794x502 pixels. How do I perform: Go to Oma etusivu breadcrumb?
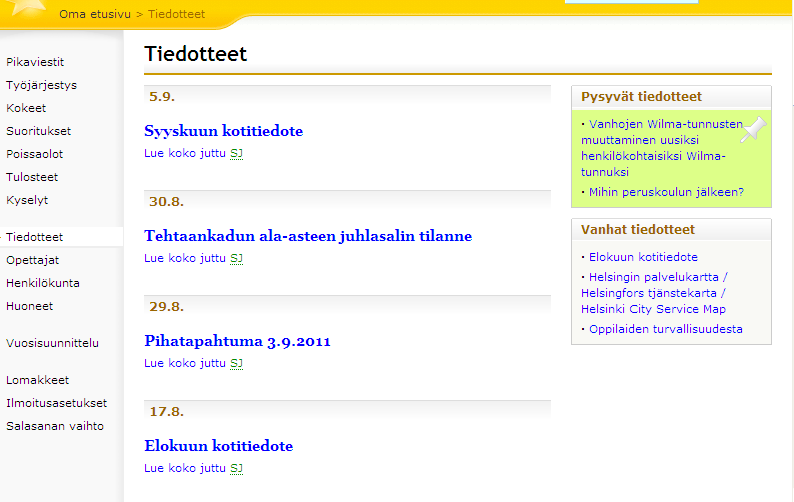[x=95, y=14]
